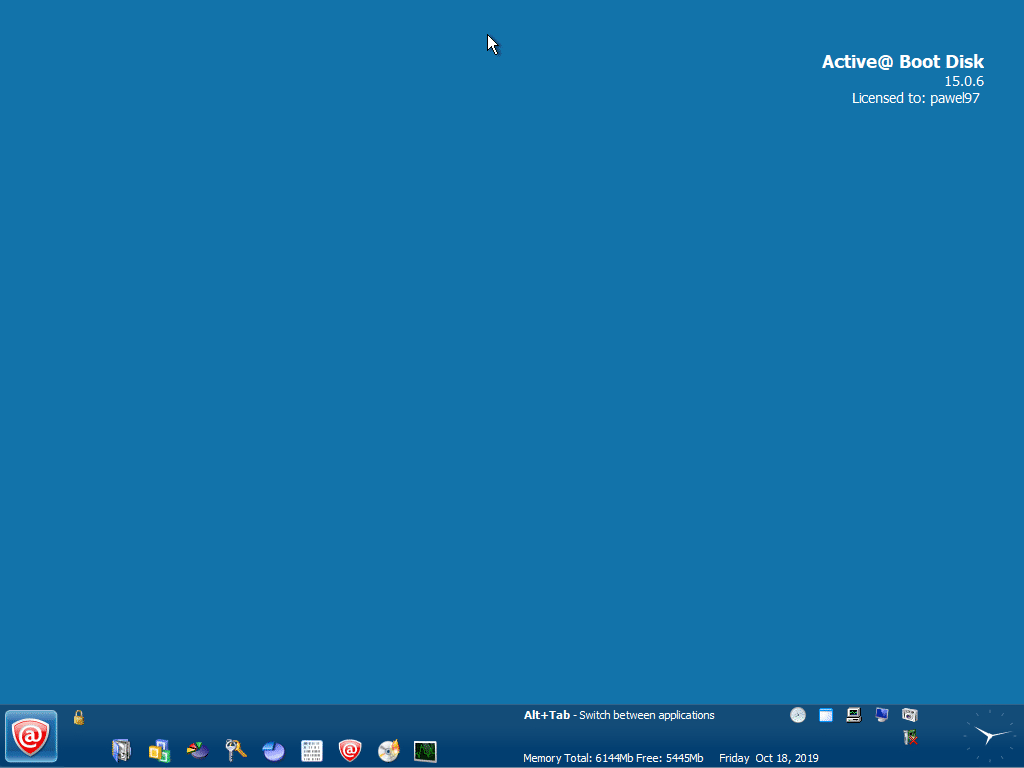Open the keys password tool icon
Viewport: 1024px width, 768px height.
point(236,750)
